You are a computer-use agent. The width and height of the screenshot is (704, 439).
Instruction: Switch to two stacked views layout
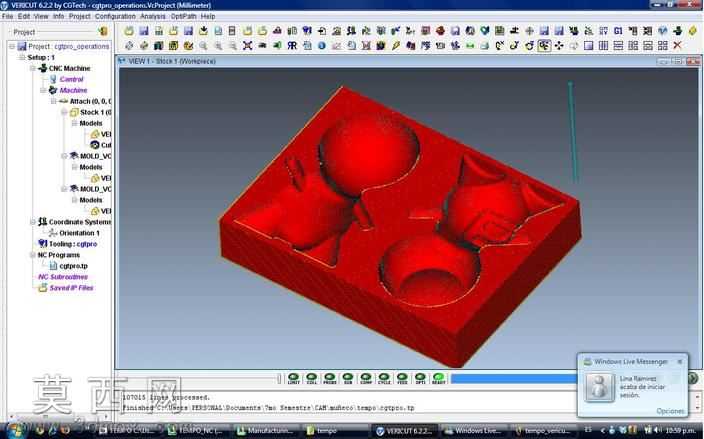618,45
